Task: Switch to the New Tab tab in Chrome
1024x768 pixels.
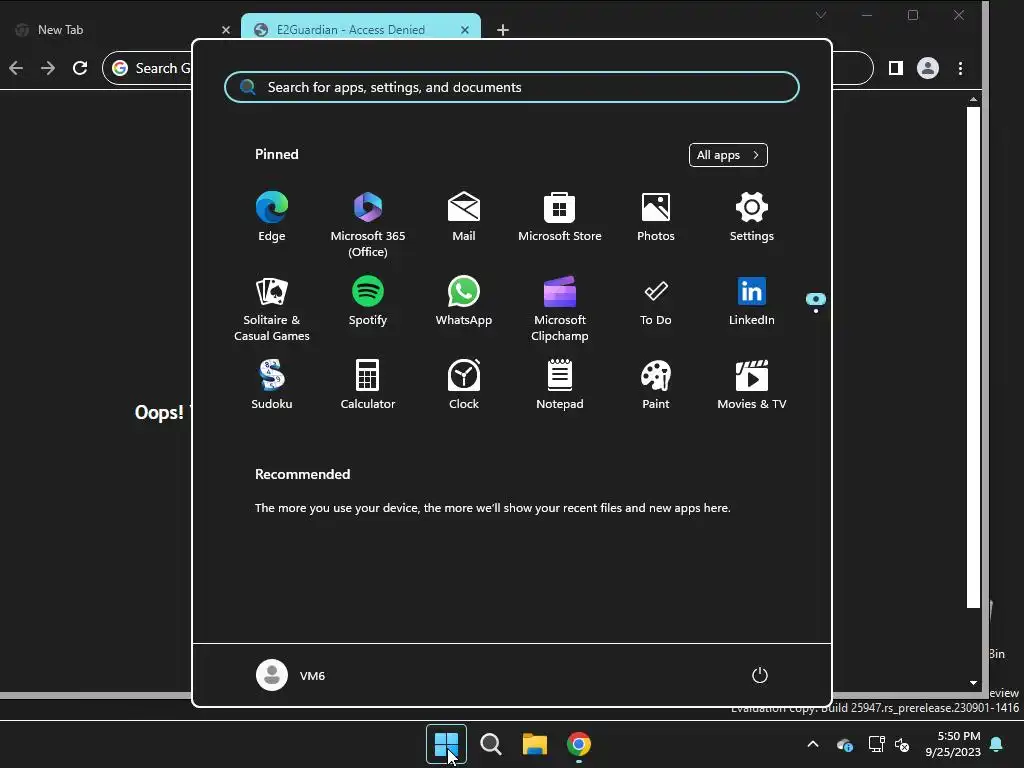Action: (118, 29)
